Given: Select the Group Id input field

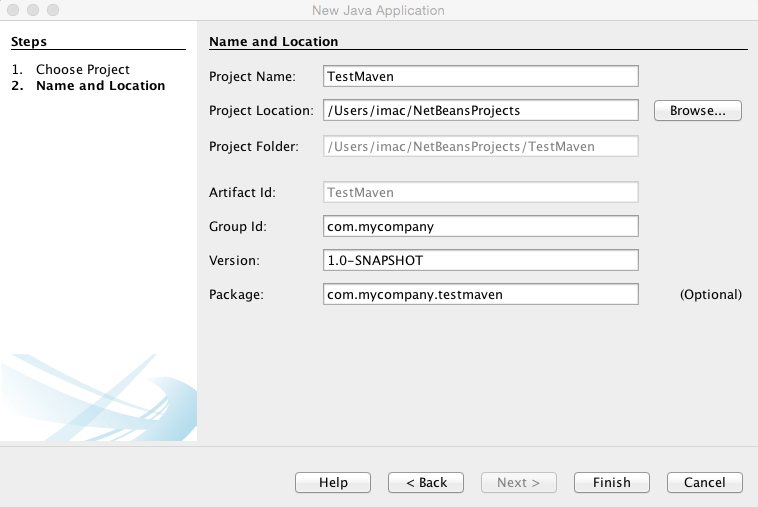Looking at the screenshot, I should pyautogui.click(x=481, y=226).
